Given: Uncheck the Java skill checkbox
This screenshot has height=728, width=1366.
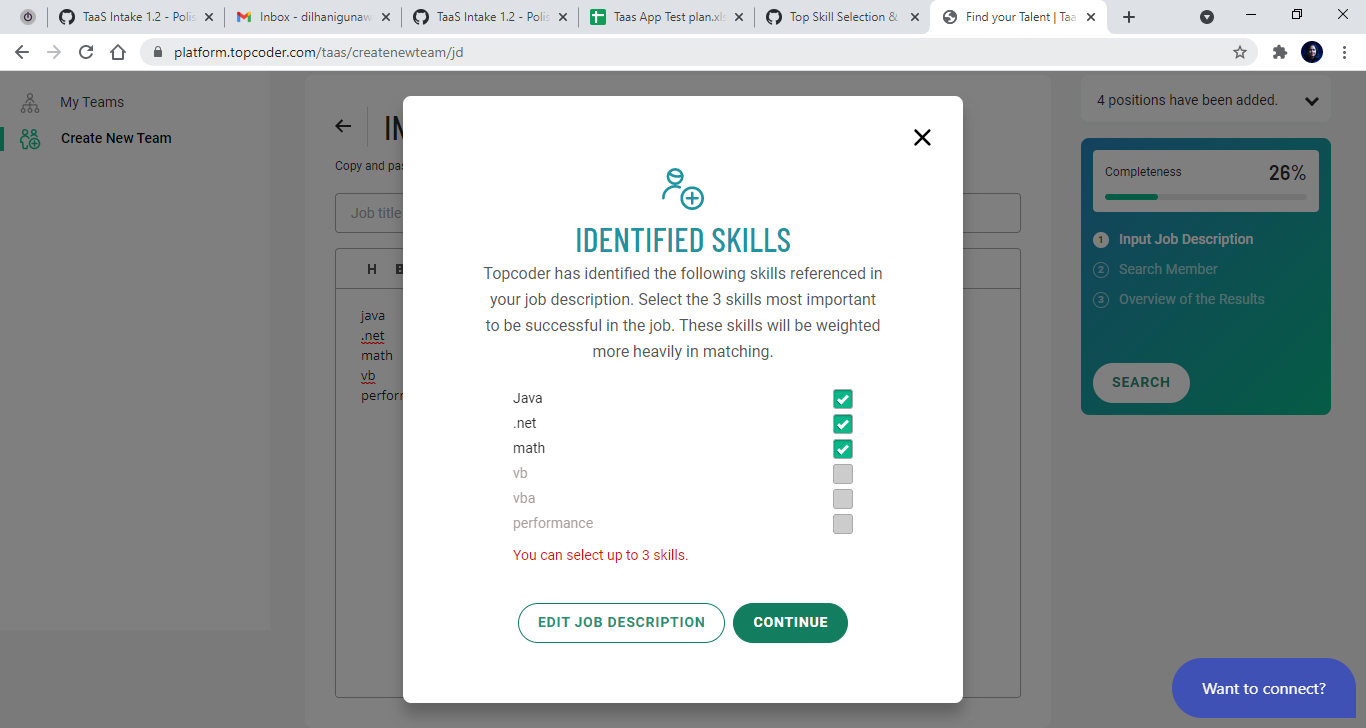Looking at the screenshot, I should click(x=843, y=399).
